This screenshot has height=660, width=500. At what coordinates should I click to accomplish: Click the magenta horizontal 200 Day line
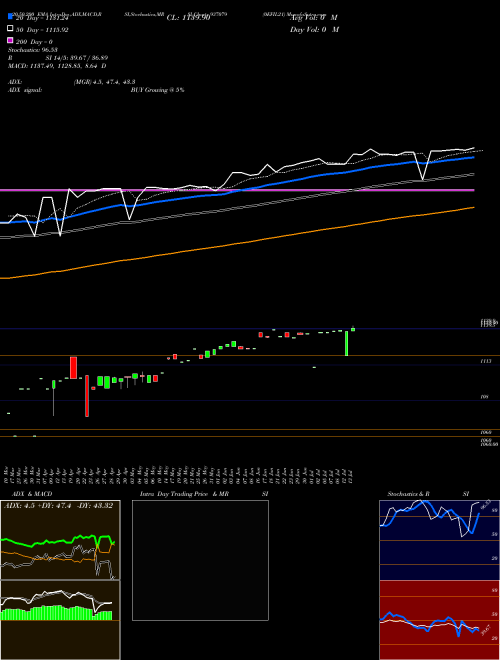tap(237, 190)
